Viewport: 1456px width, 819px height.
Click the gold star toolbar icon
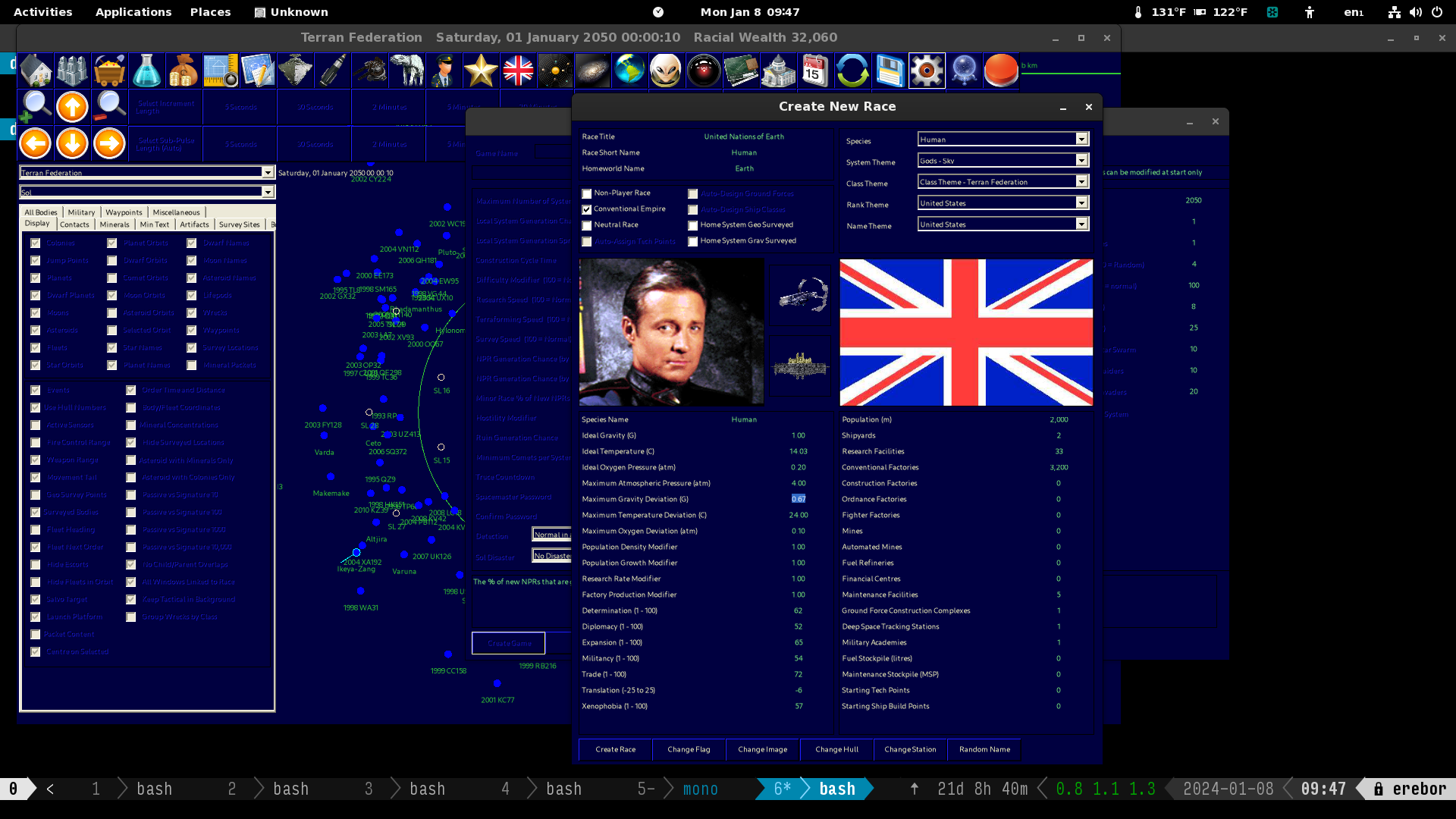(x=482, y=71)
